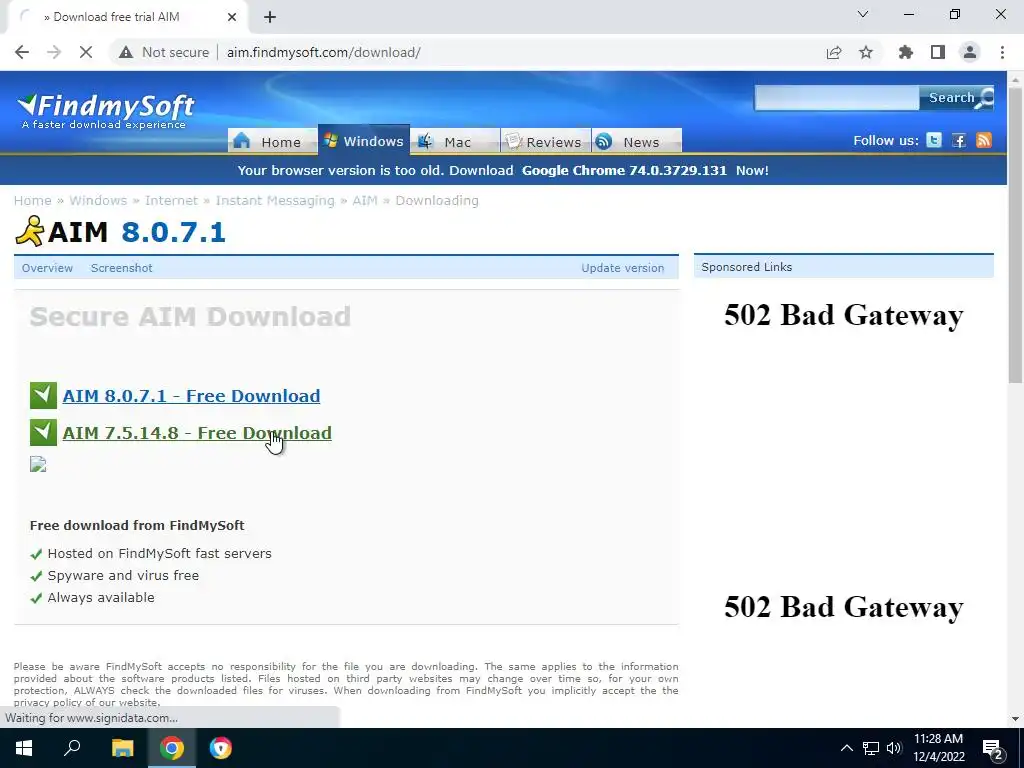Switch to the Mac tab

pyautogui.click(x=455, y=142)
